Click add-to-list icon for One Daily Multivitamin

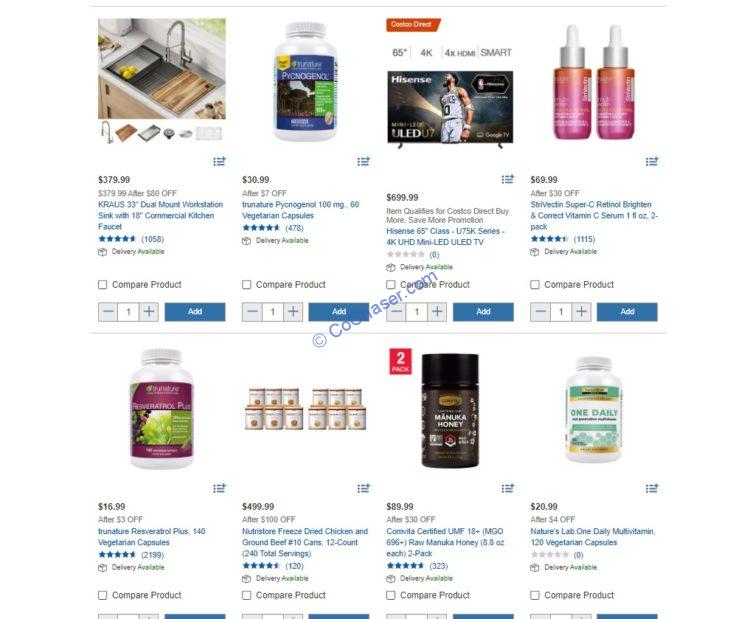pyautogui.click(x=652, y=488)
